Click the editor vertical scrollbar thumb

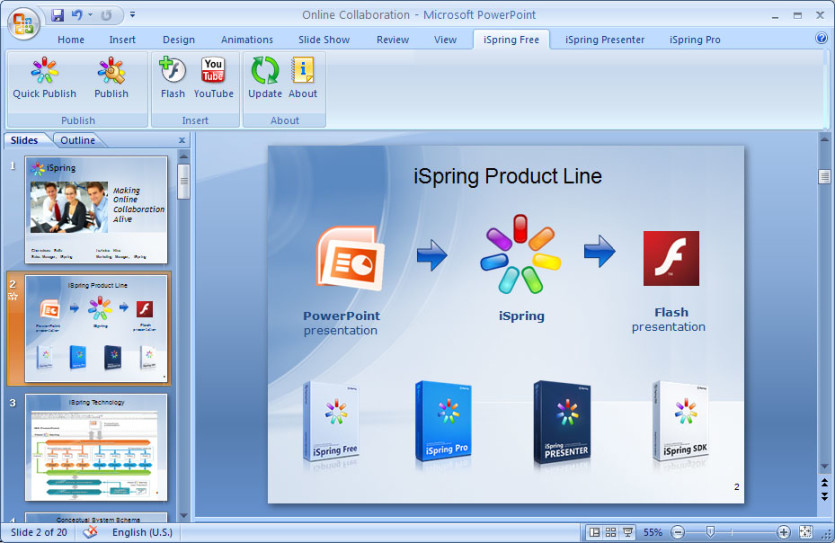point(824,176)
